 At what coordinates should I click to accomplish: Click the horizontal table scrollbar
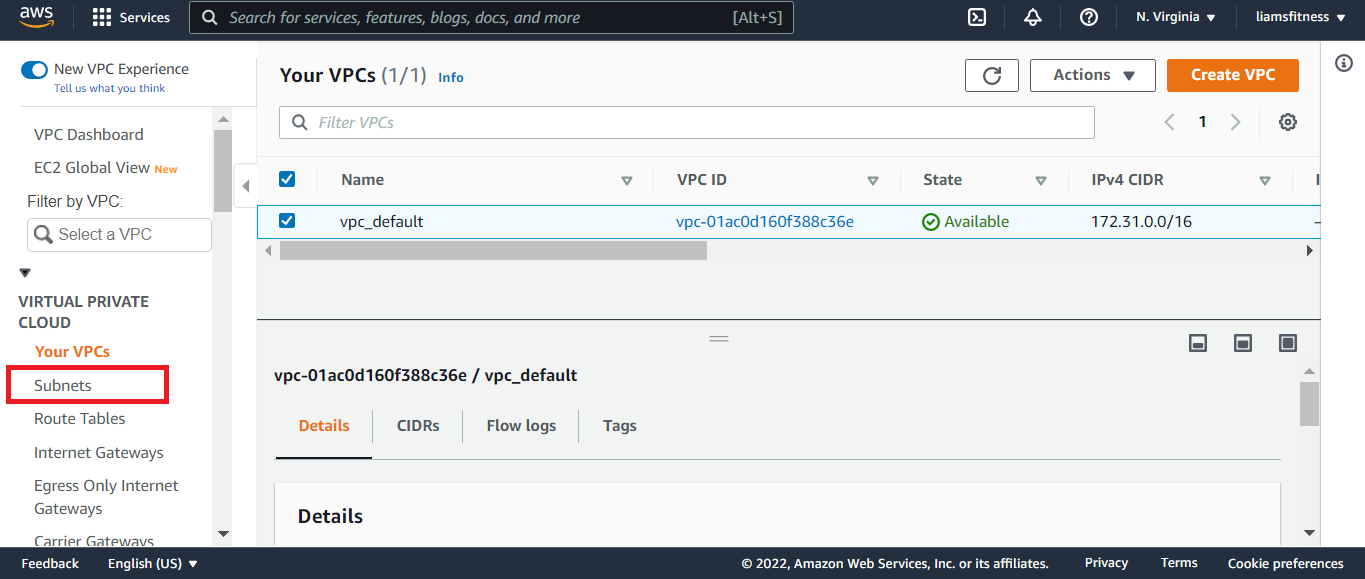(x=493, y=250)
